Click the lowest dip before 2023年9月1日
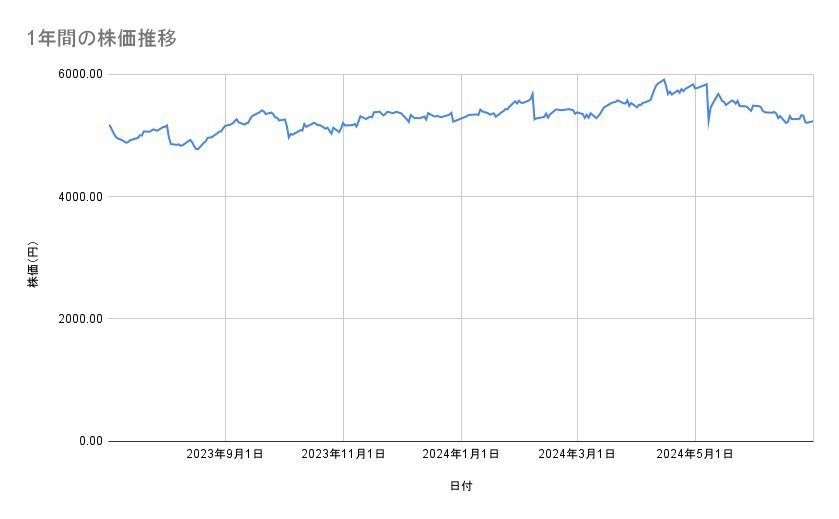This screenshot has width=839, height=519. point(197,149)
